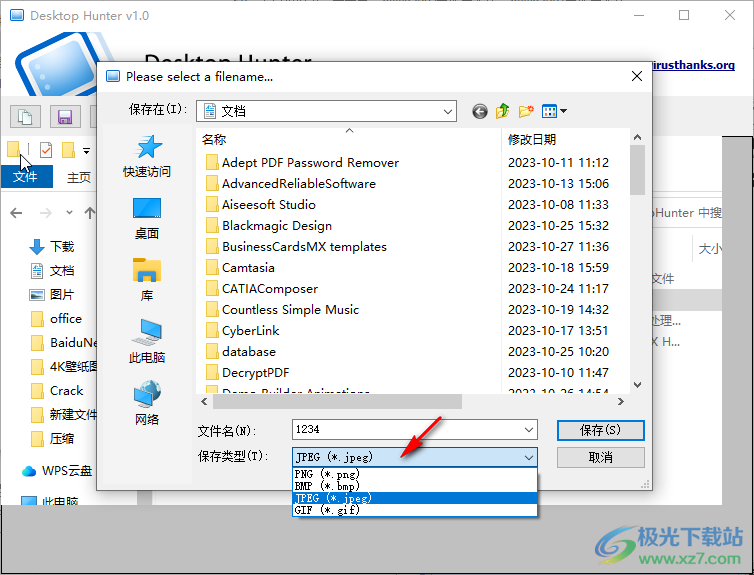The image size is (754, 575).
Task: Click WPS云盘 cloud icon in Explorer sidebar
Action: (x=29, y=471)
